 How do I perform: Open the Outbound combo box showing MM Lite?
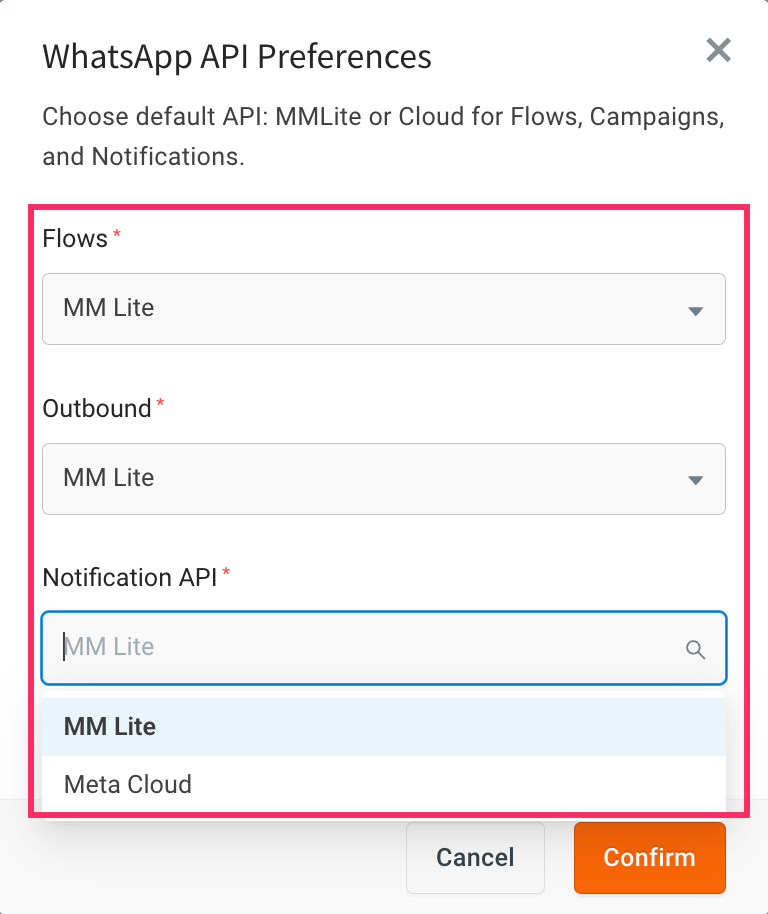[x=384, y=479]
